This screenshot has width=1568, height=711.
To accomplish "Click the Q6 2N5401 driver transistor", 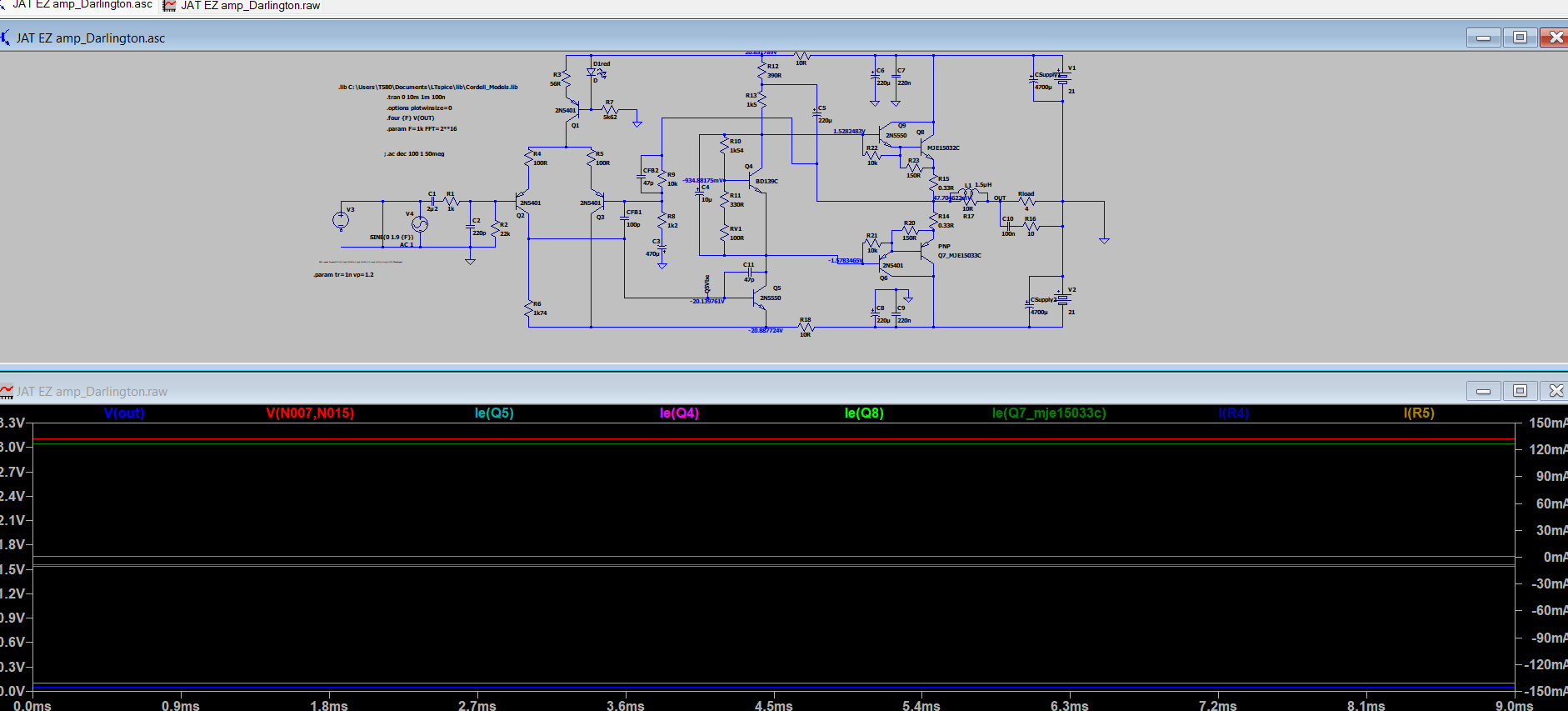I will coord(885,262).
